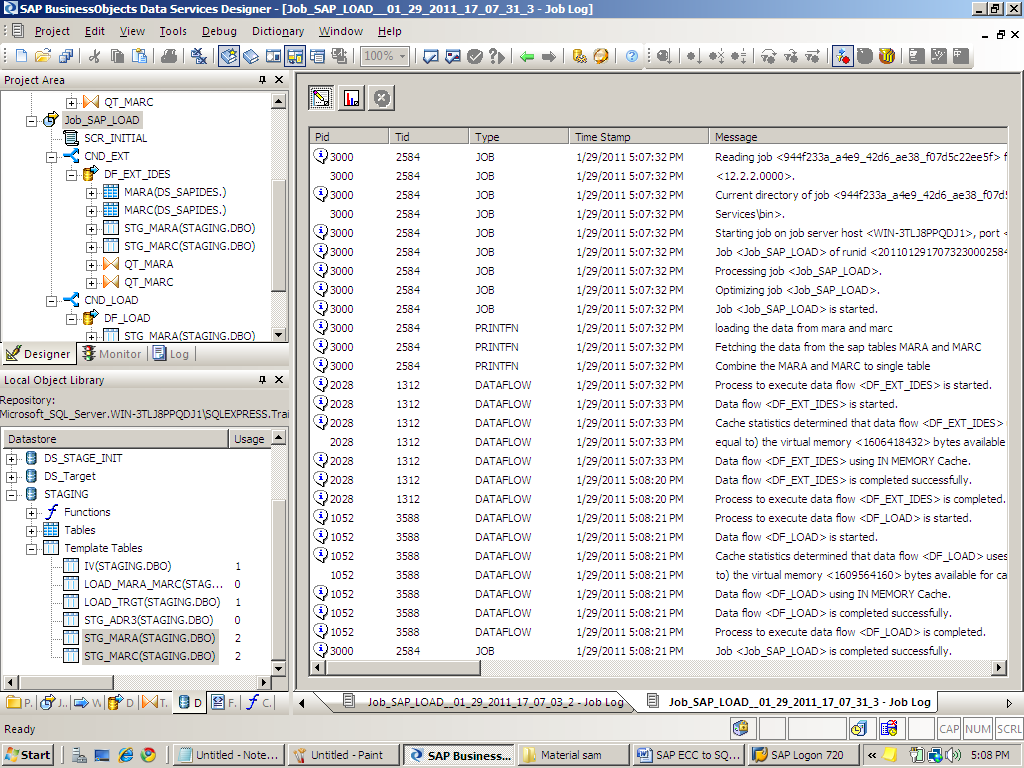Viewport: 1024px width, 768px height.
Task: Click the Datastore column header
Action: click(116, 440)
